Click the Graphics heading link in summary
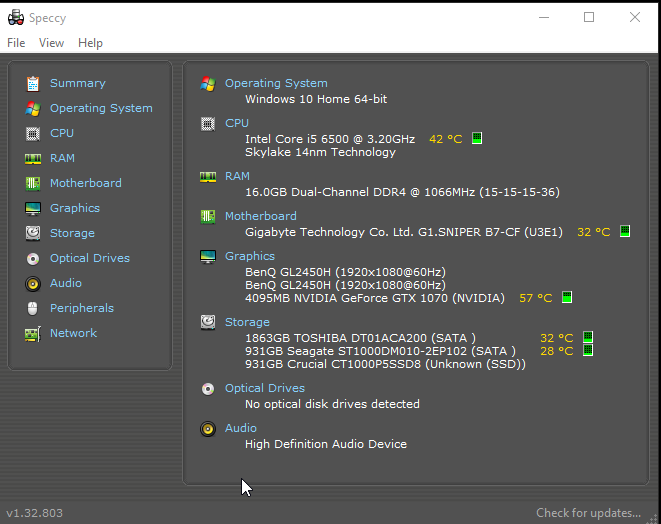This screenshot has width=661, height=524. (x=250, y=256)
